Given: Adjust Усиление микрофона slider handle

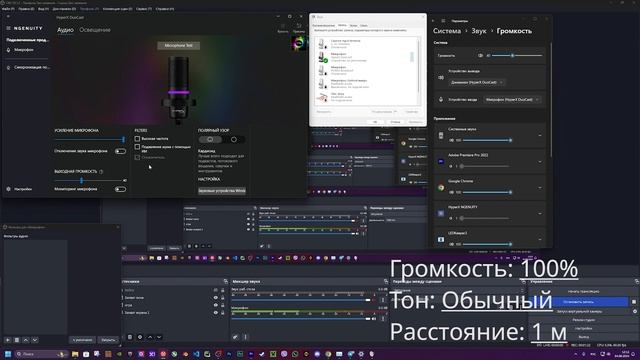Looking at the screenshot, I should [x=123, y=140].
